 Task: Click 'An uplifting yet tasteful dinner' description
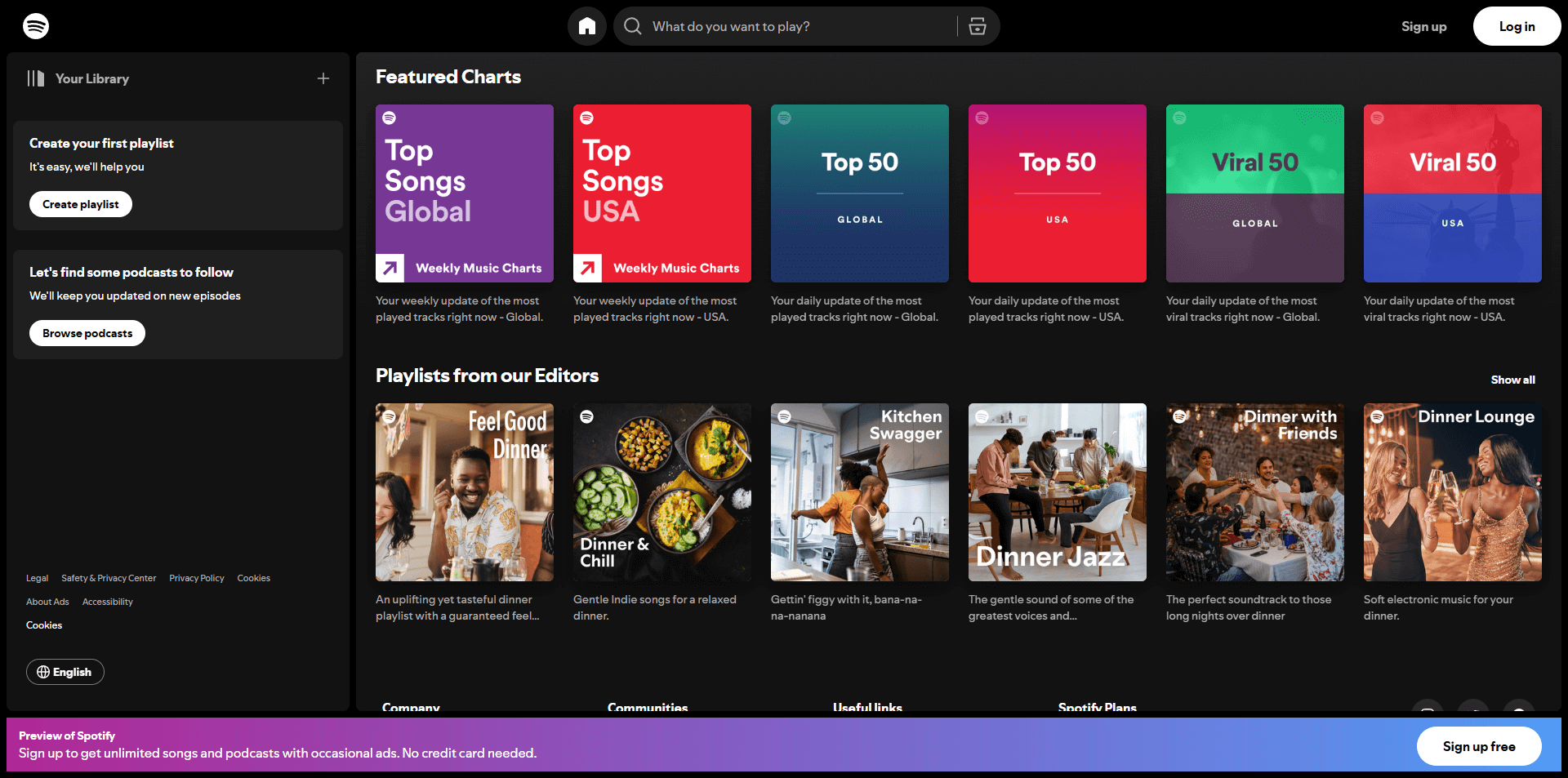457,607
